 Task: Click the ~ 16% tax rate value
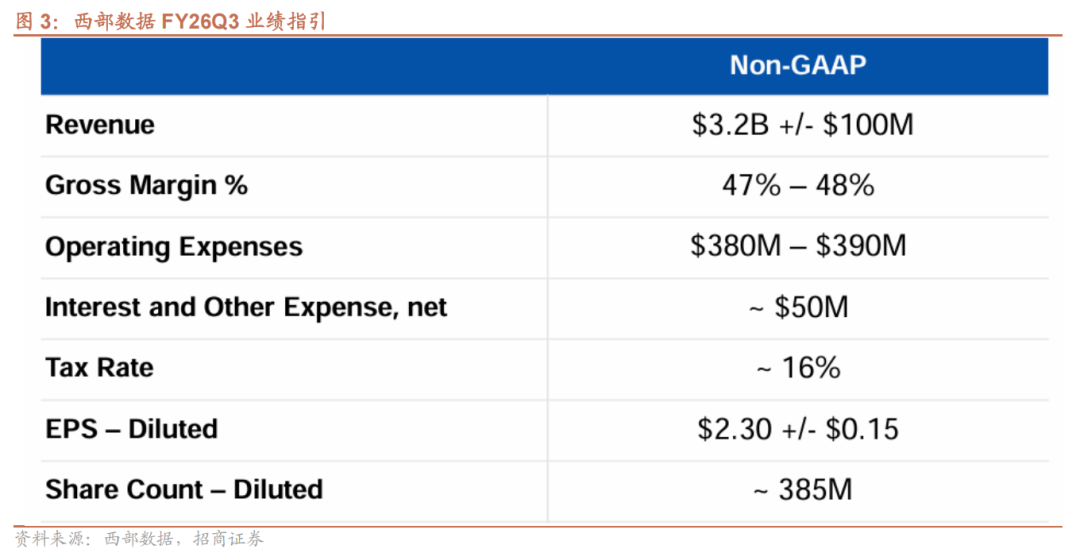point(798,368)
